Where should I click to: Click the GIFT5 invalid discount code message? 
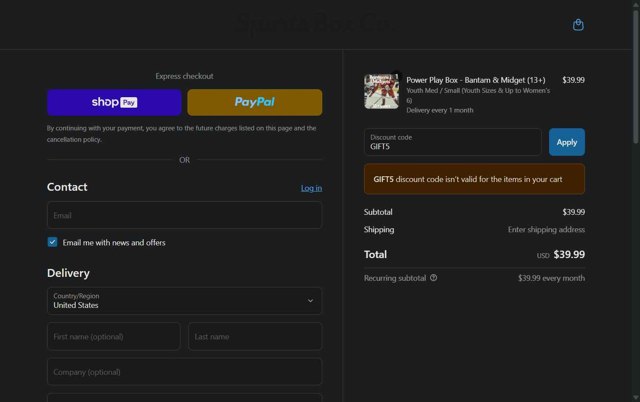point(474,179)
